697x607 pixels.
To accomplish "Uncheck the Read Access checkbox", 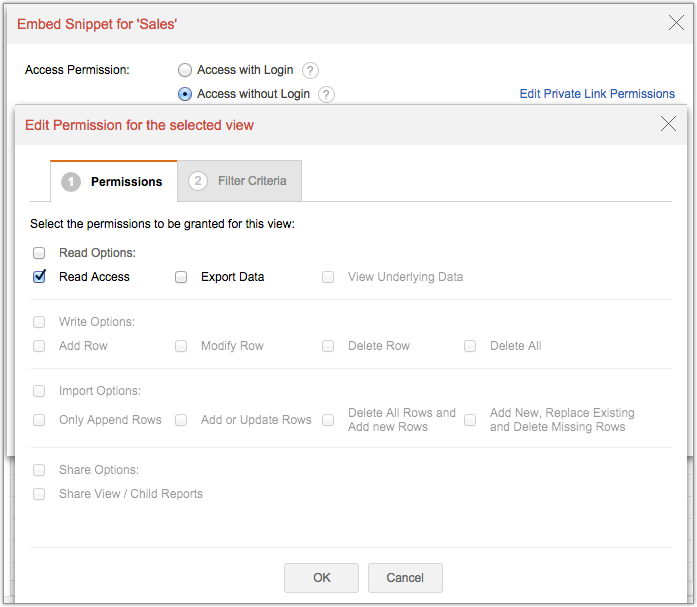I will [39, 277].
